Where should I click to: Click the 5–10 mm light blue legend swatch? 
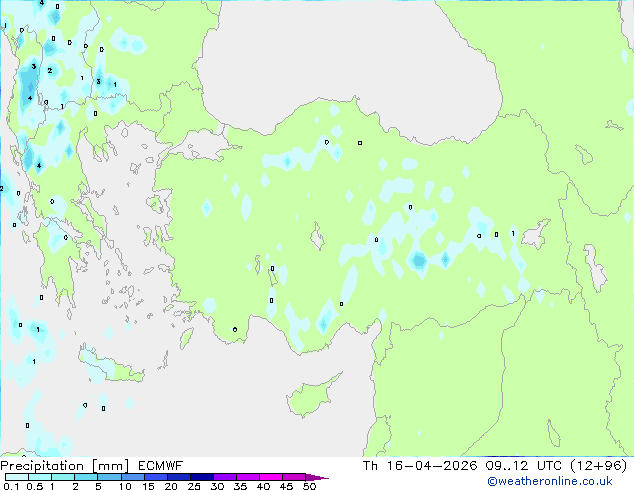click(109, 477)
